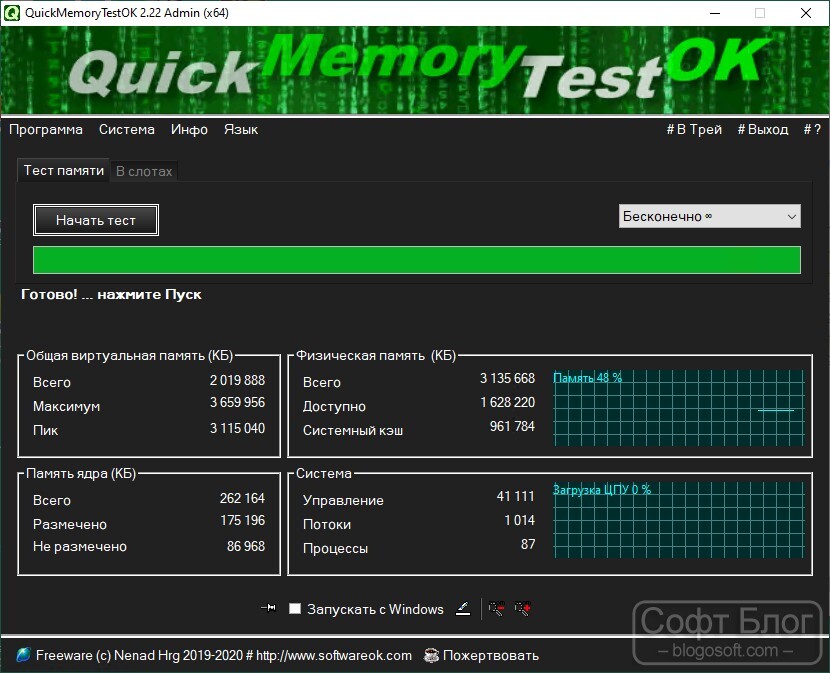Screen dimensions: 830x673
Task: Click the Пик value 3 115 040
Action: click(x=237, y=428)
